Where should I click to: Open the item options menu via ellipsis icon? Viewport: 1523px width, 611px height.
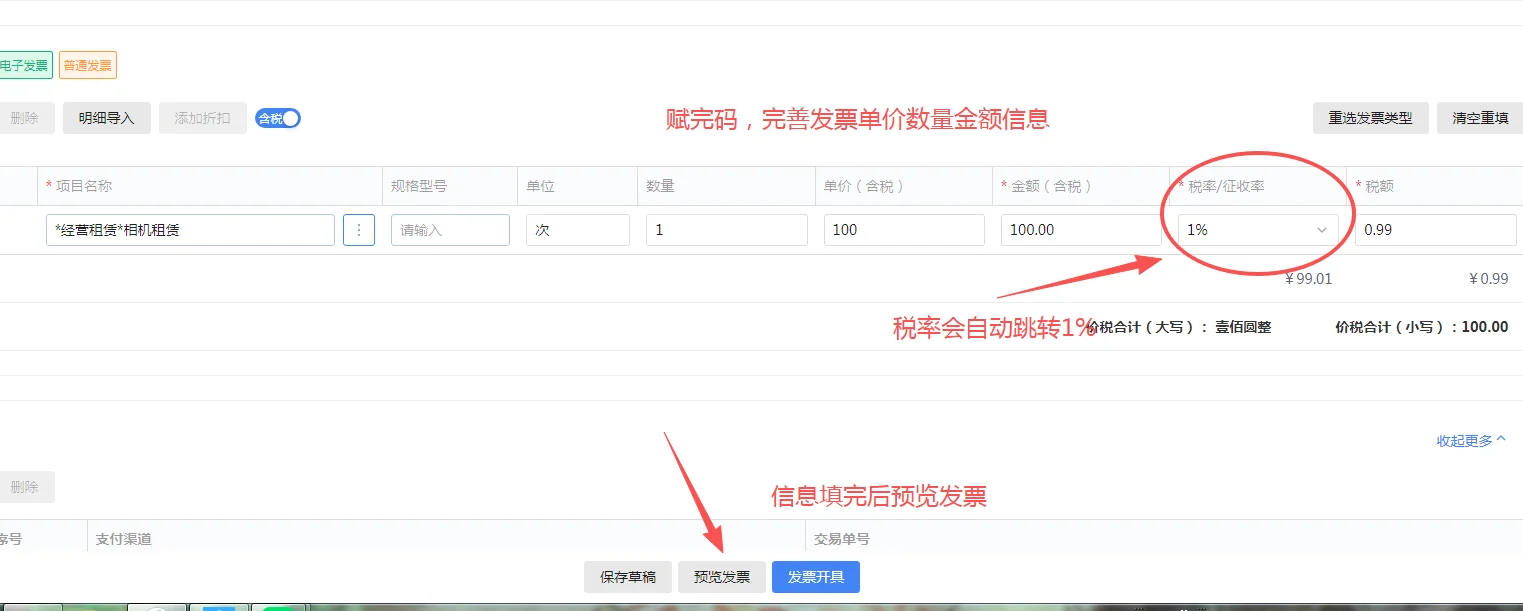(x=358, y=230)
